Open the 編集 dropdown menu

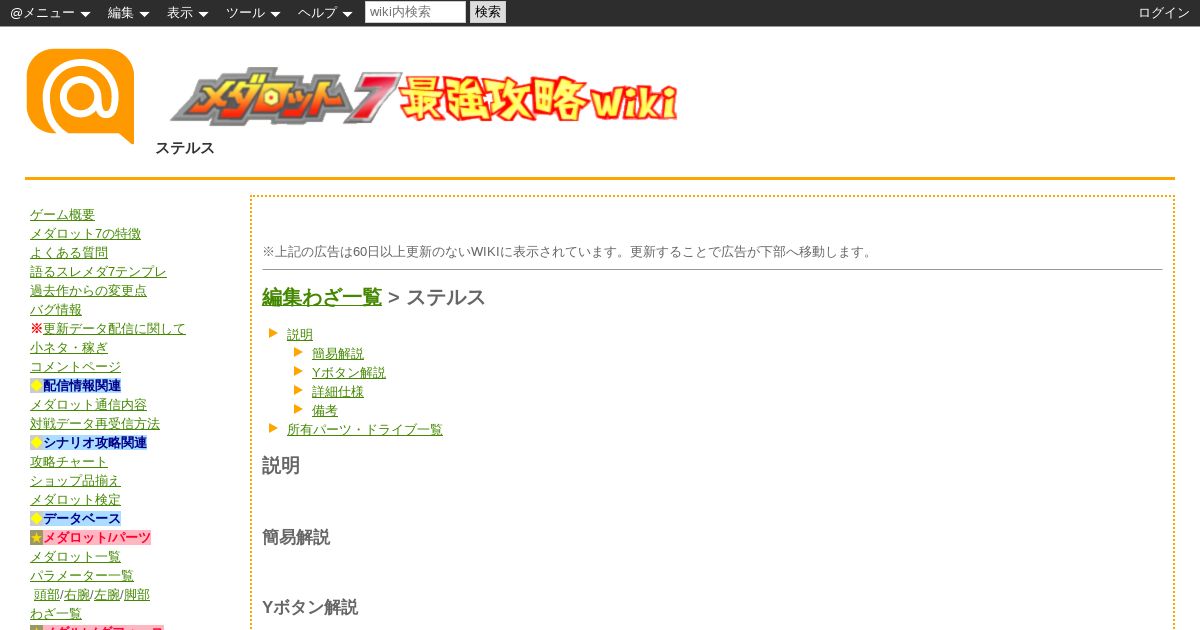pyautogui.click(x=128, y=13)
